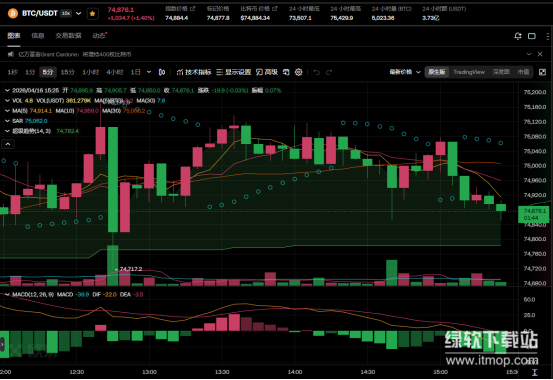Select the 1秒 time interval
Viewport: 553px width, 380px height.
(12, 72)
